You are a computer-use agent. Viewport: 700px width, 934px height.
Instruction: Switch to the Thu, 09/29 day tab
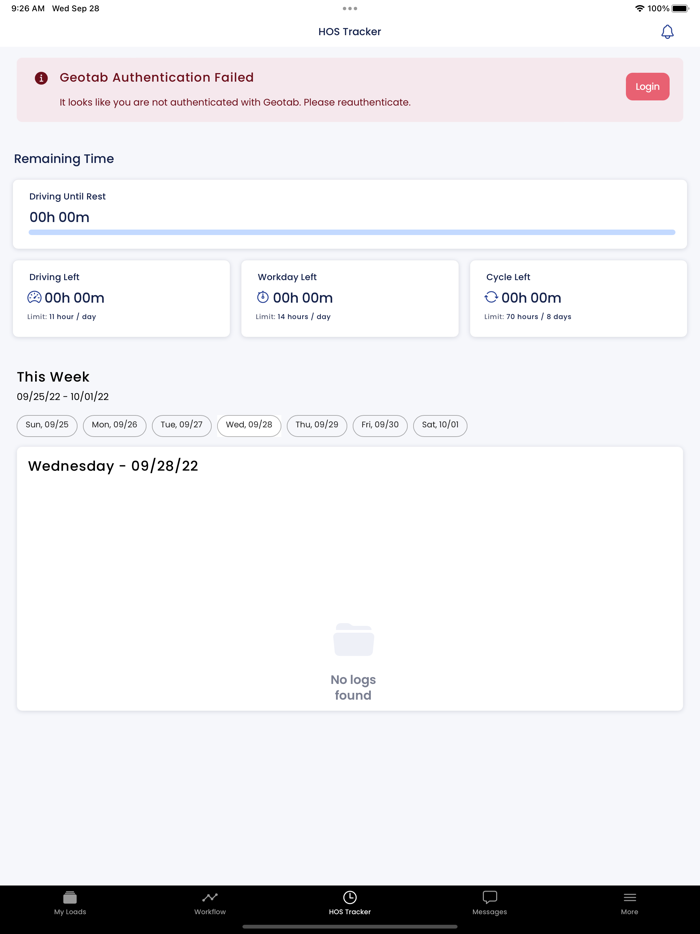point(317,425)
